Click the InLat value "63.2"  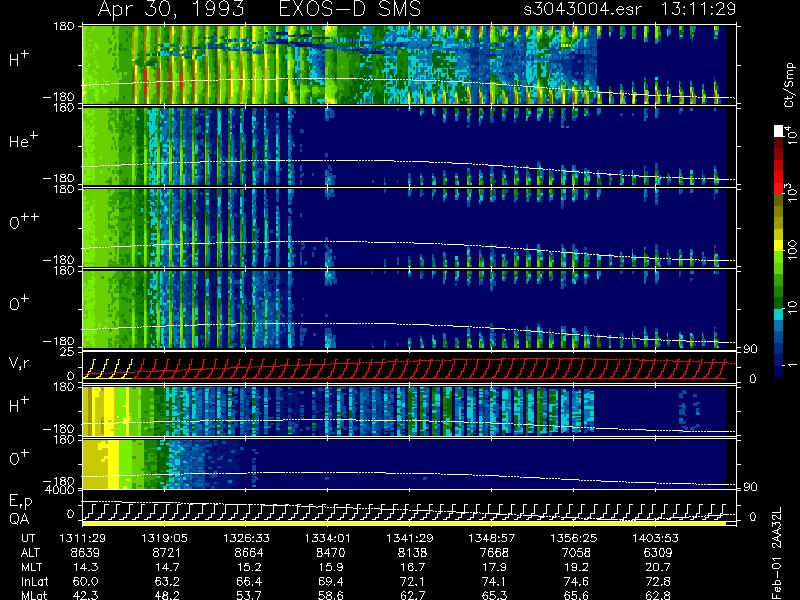pos(168,581)
